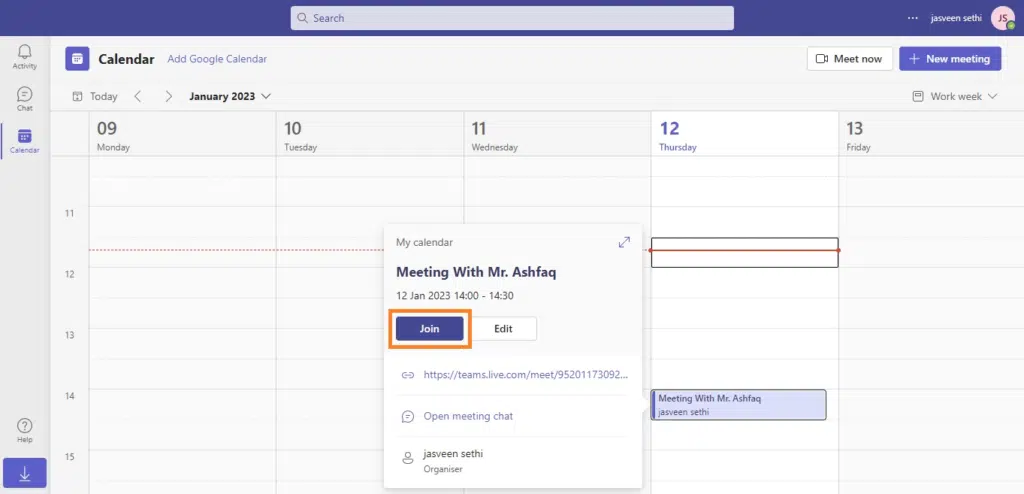The height and width of the screenshot is (494, 1024).
Task: Start a meeting with Meet now
Action: pyautogui.click(x=849, y=59)
